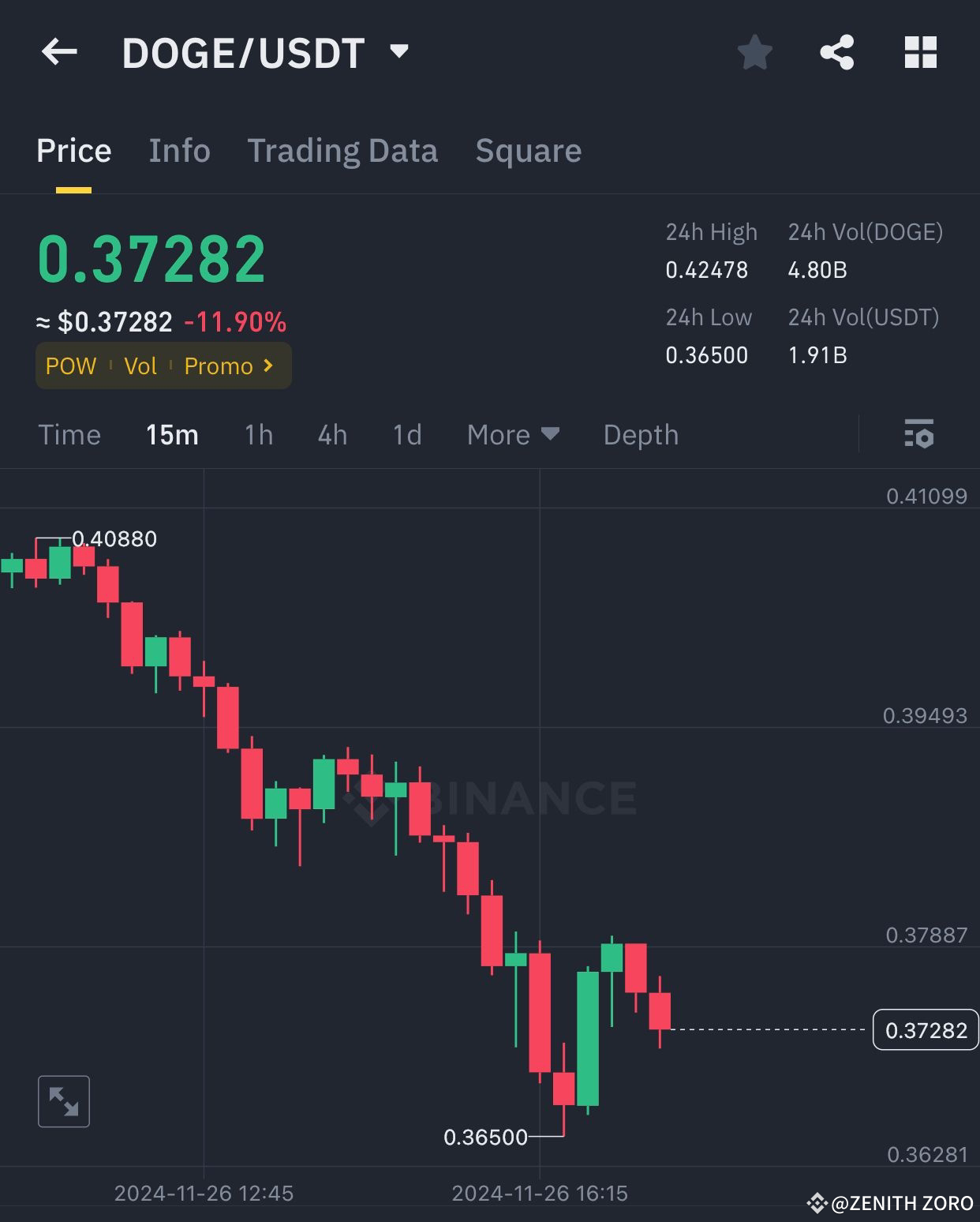Tap the 0.37282 current price label
The height and width of the screenshot is (1222, 980).
click(x=925, y=1029)
